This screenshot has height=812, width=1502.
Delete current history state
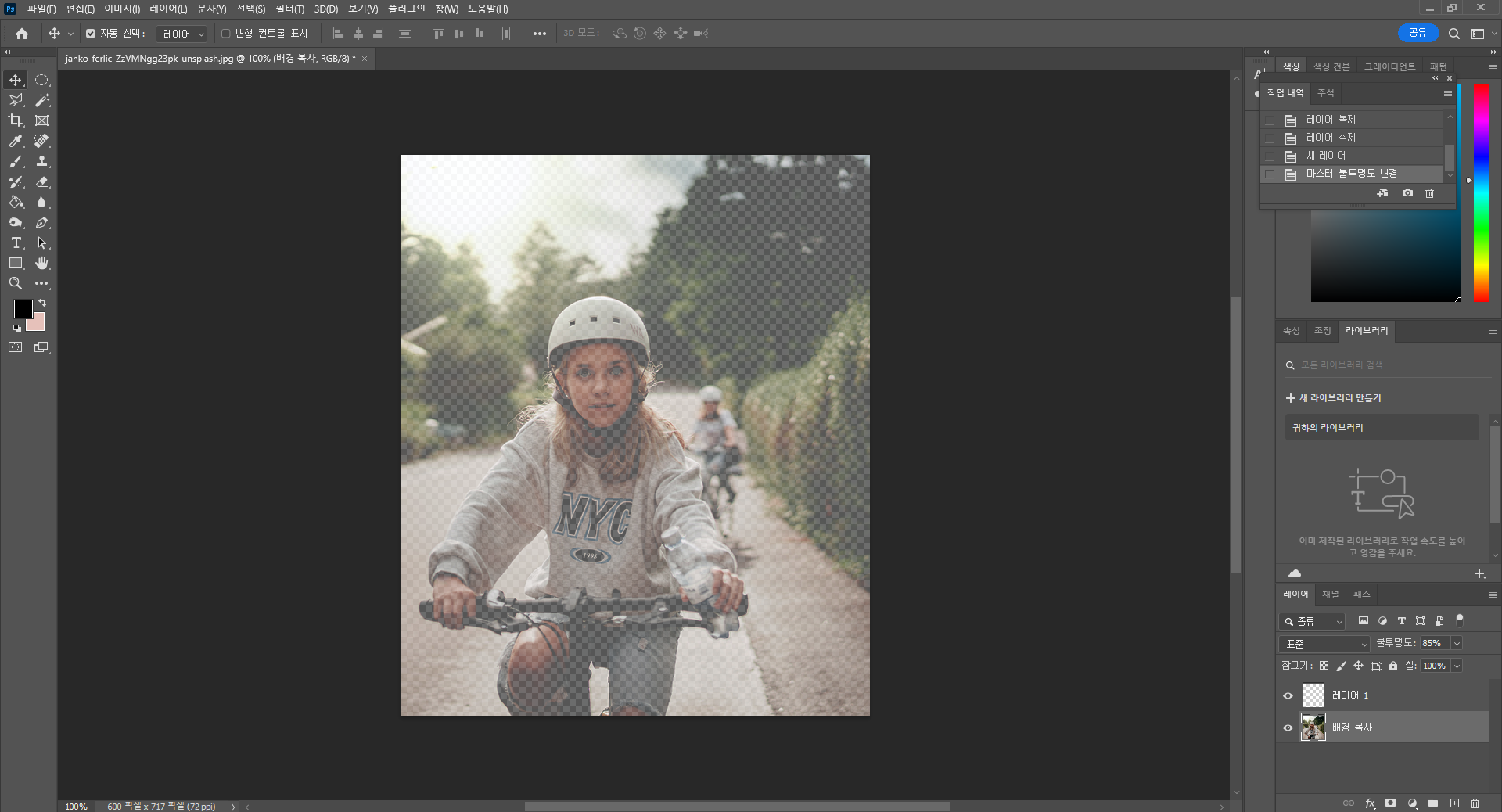1429,193
